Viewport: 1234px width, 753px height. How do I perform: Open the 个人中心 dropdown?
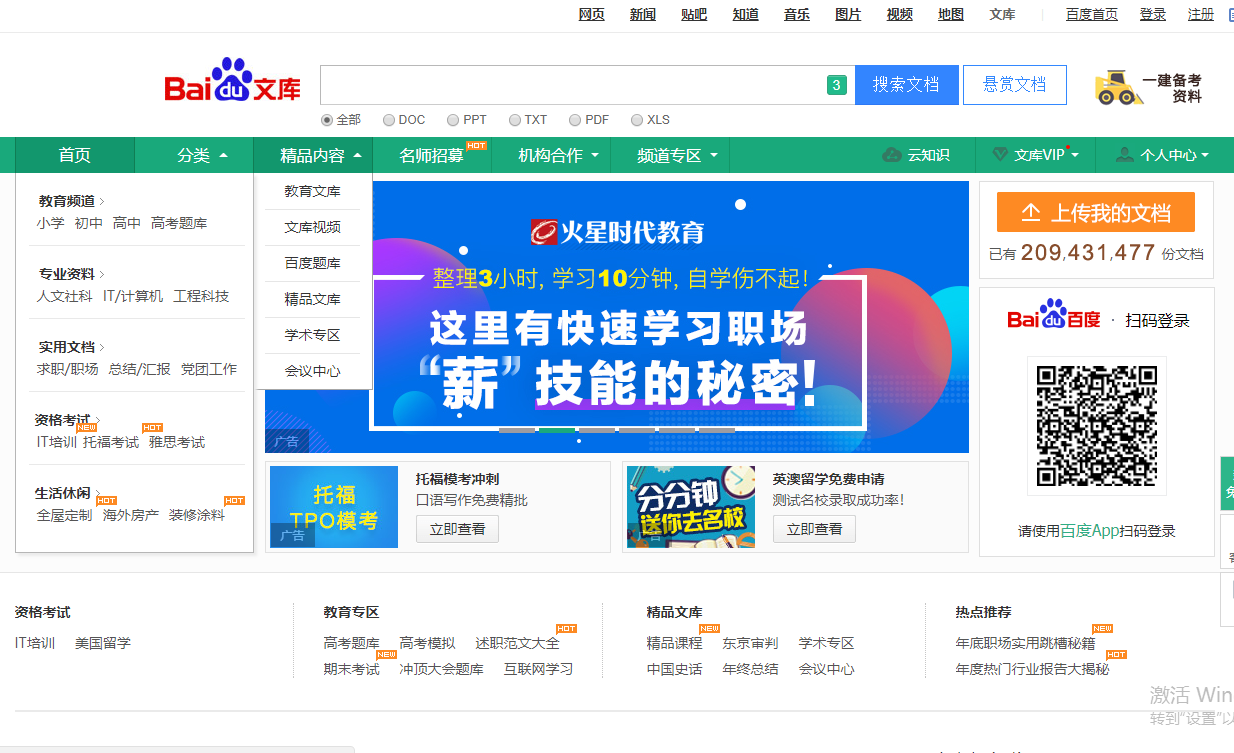tap(1205, 155)
